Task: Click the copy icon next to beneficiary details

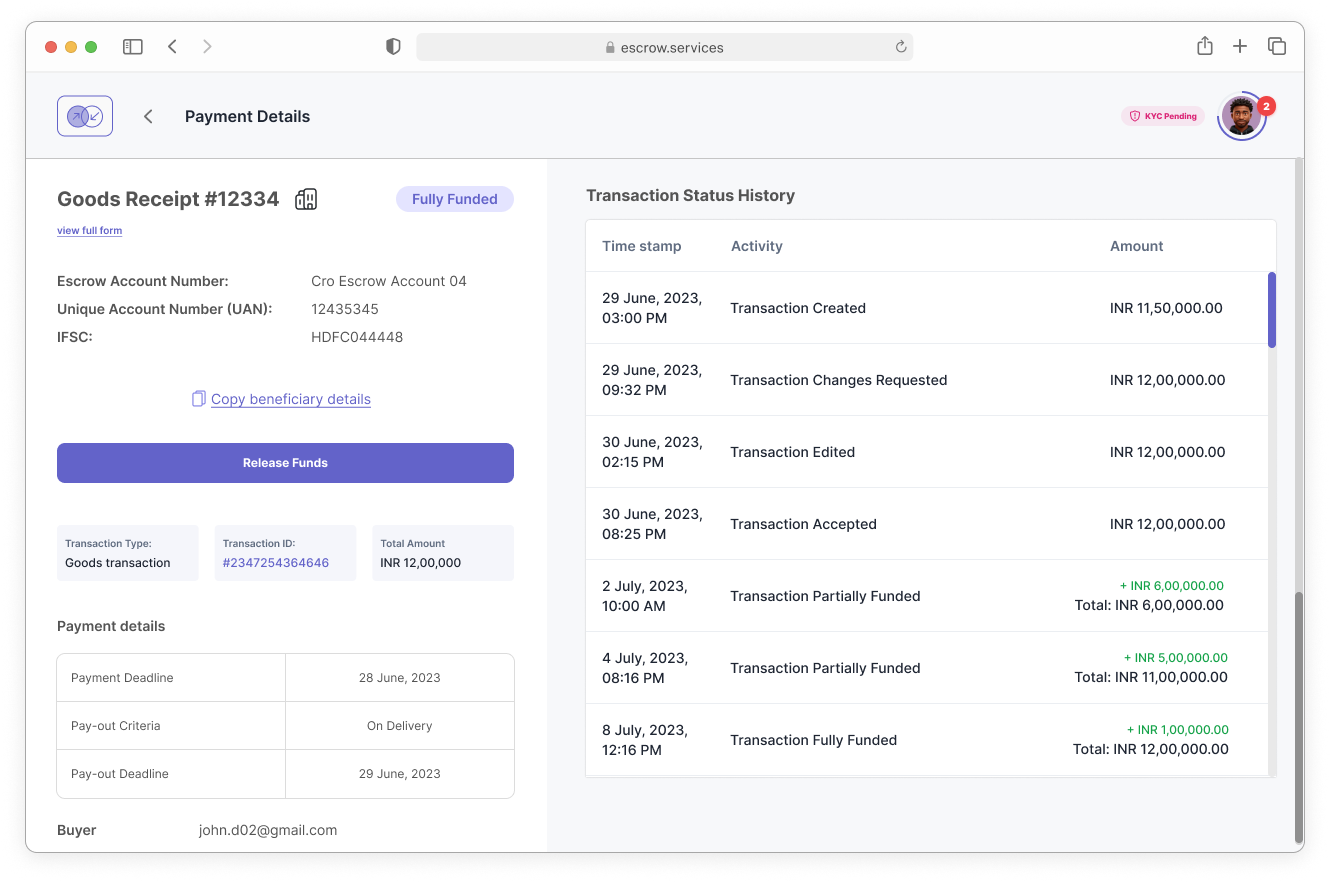Action: [x=198, y=399]
